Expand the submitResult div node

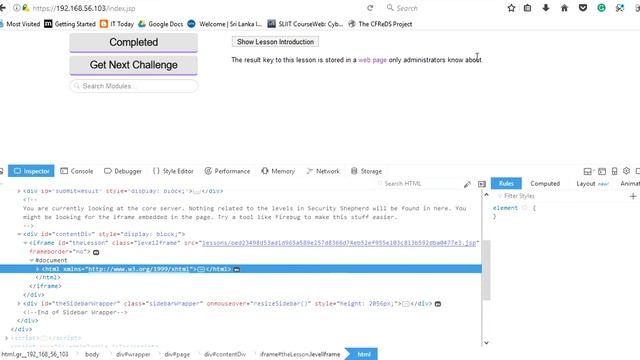(19, 191)
